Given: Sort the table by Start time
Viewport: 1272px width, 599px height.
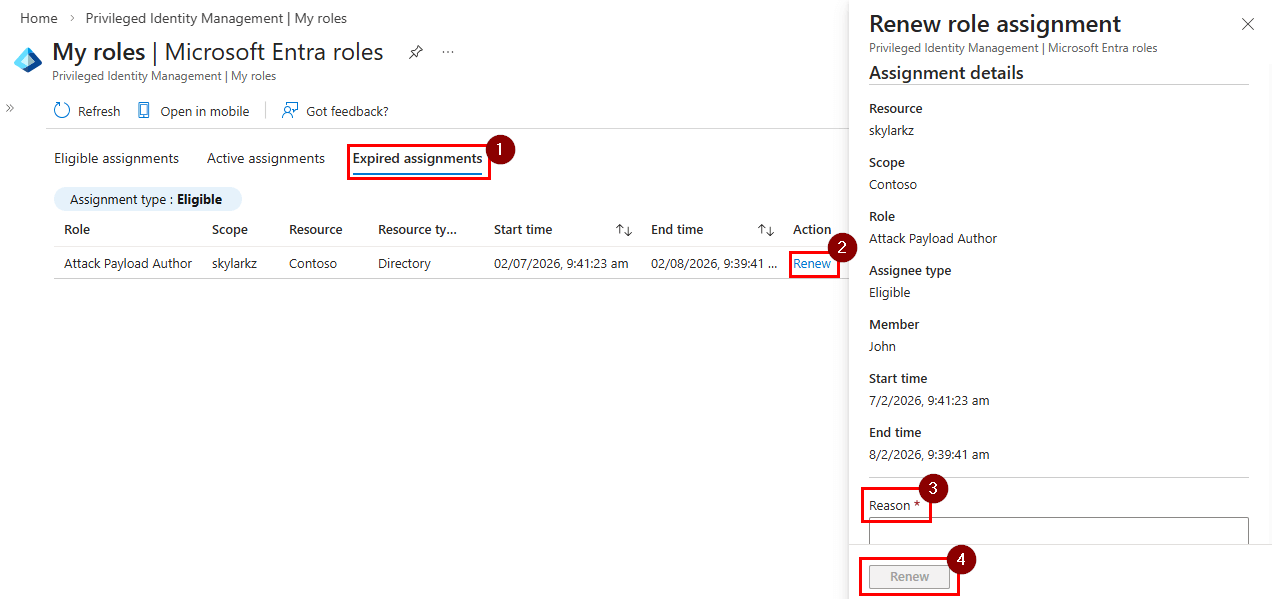Looking at the screenshot, I should point(623,229).
